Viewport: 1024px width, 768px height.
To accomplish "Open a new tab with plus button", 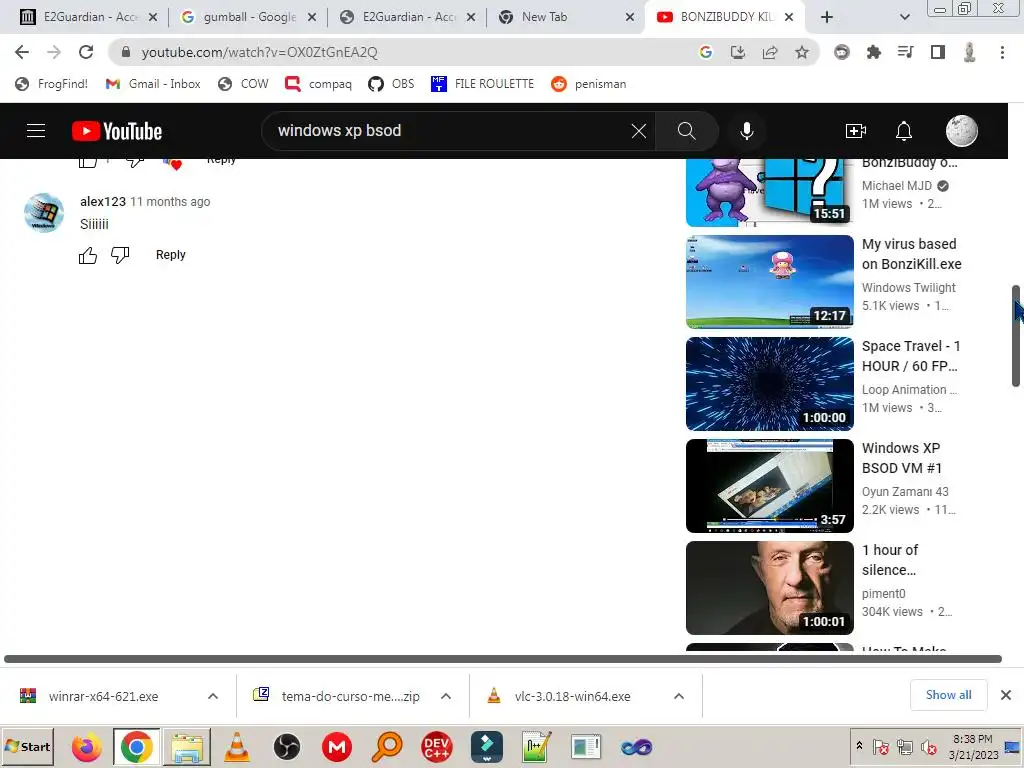I will 827,17.
